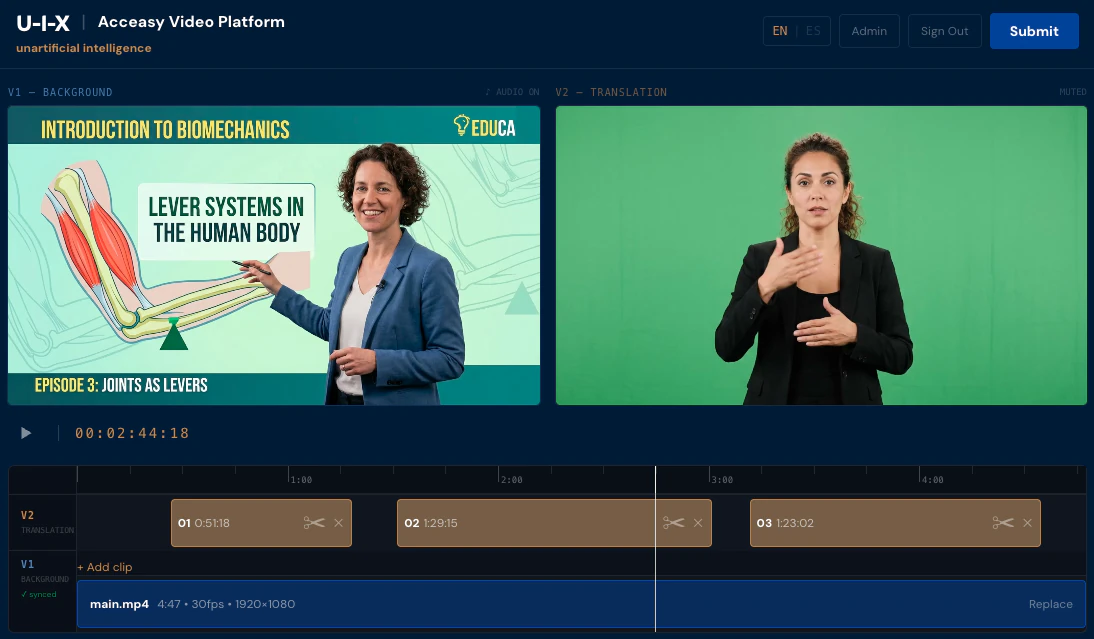Click the V2 translation video preview
The image size is (1094, 639).
(821, 255)
